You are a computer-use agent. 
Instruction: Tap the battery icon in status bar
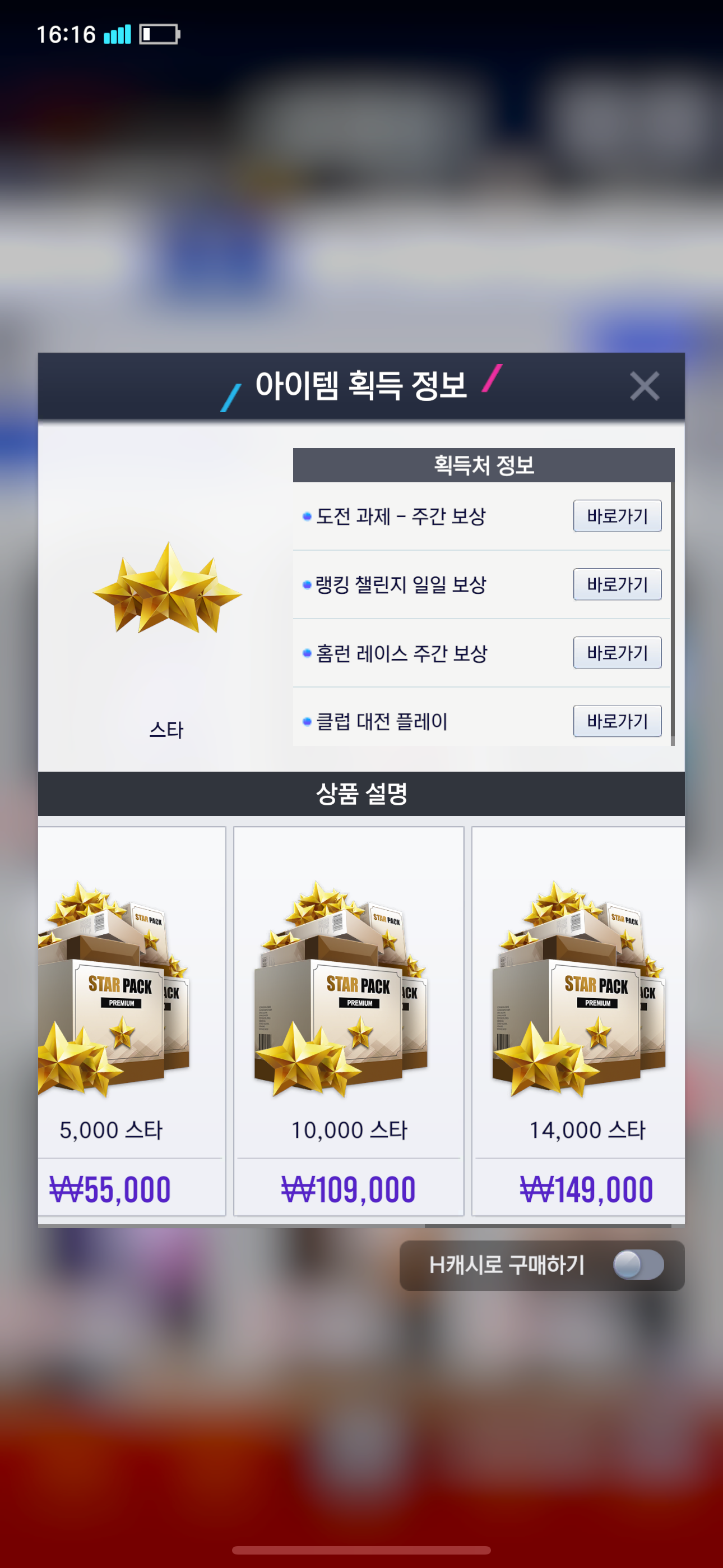coord(159,34)
